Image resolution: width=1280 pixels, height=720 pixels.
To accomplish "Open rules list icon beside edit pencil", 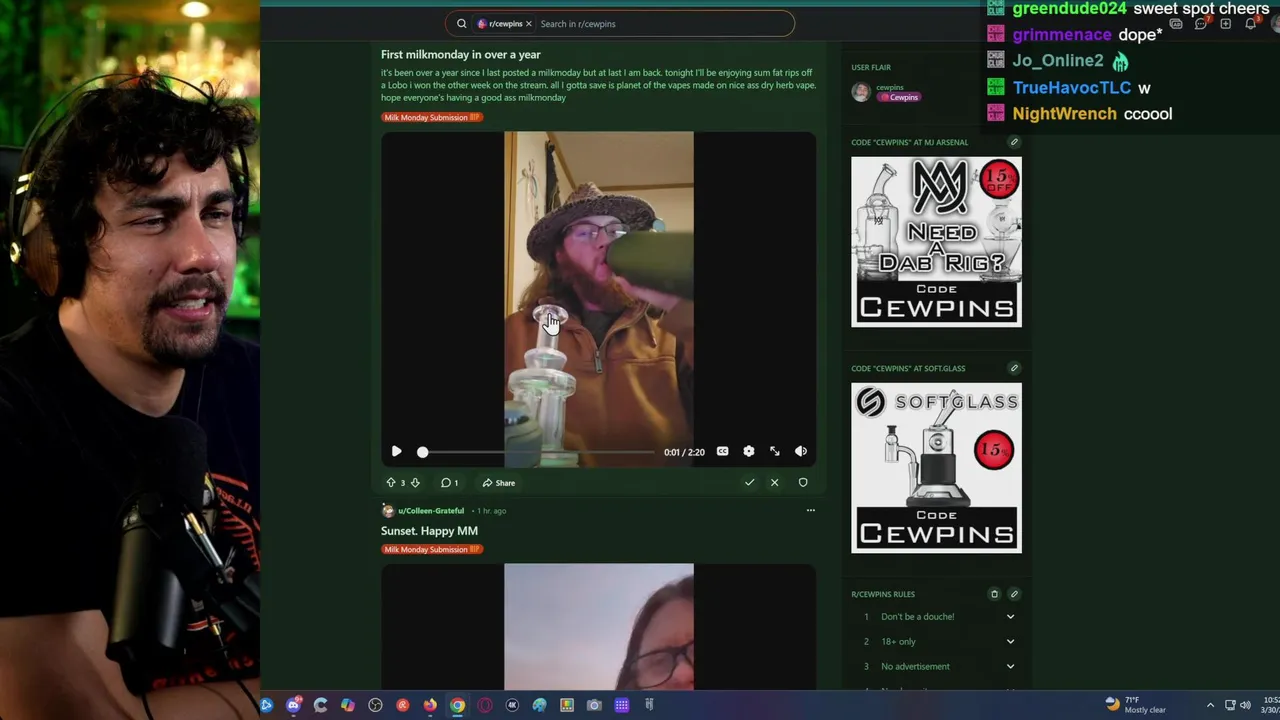I will [994, 594].
